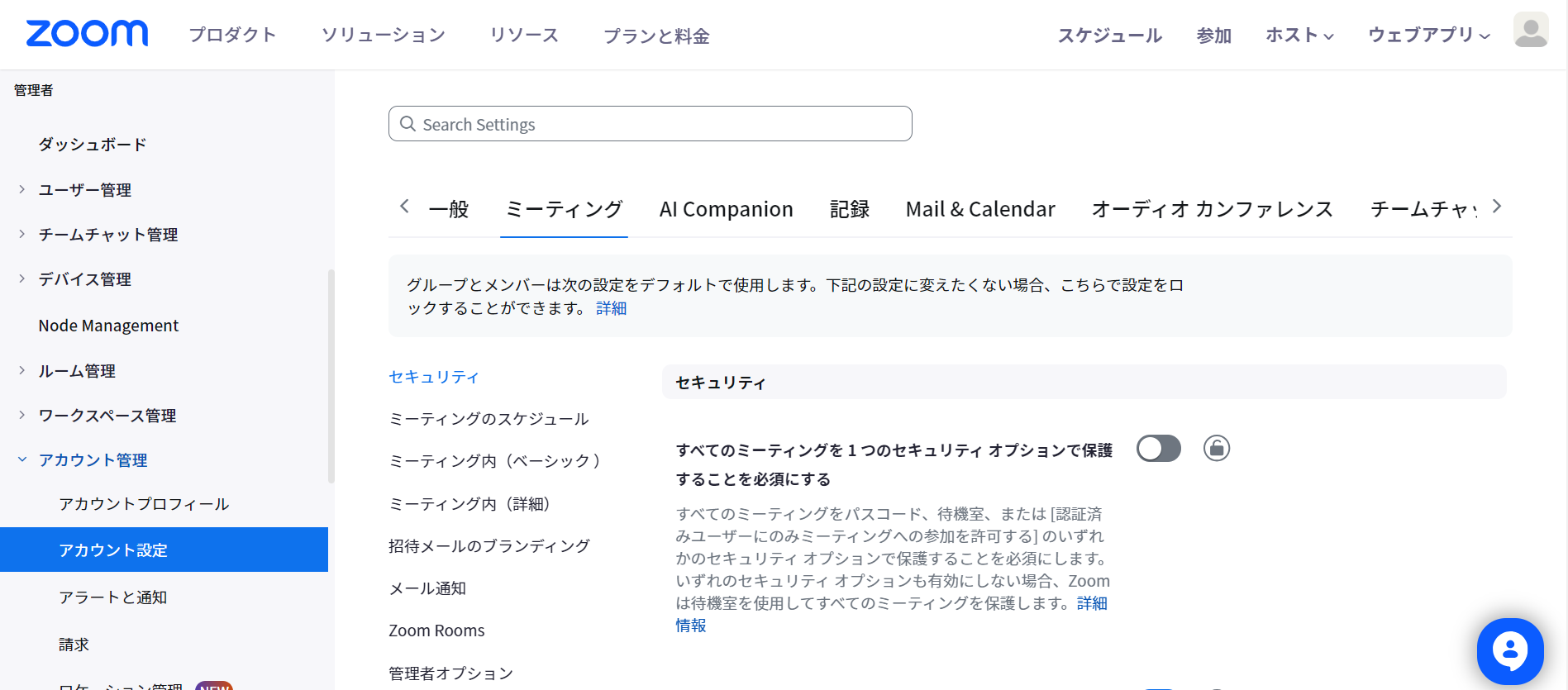This screenshot has width=1568, height=690.
Task: Switch to the AI Companion tab
Action: click(x=726, y=209)
